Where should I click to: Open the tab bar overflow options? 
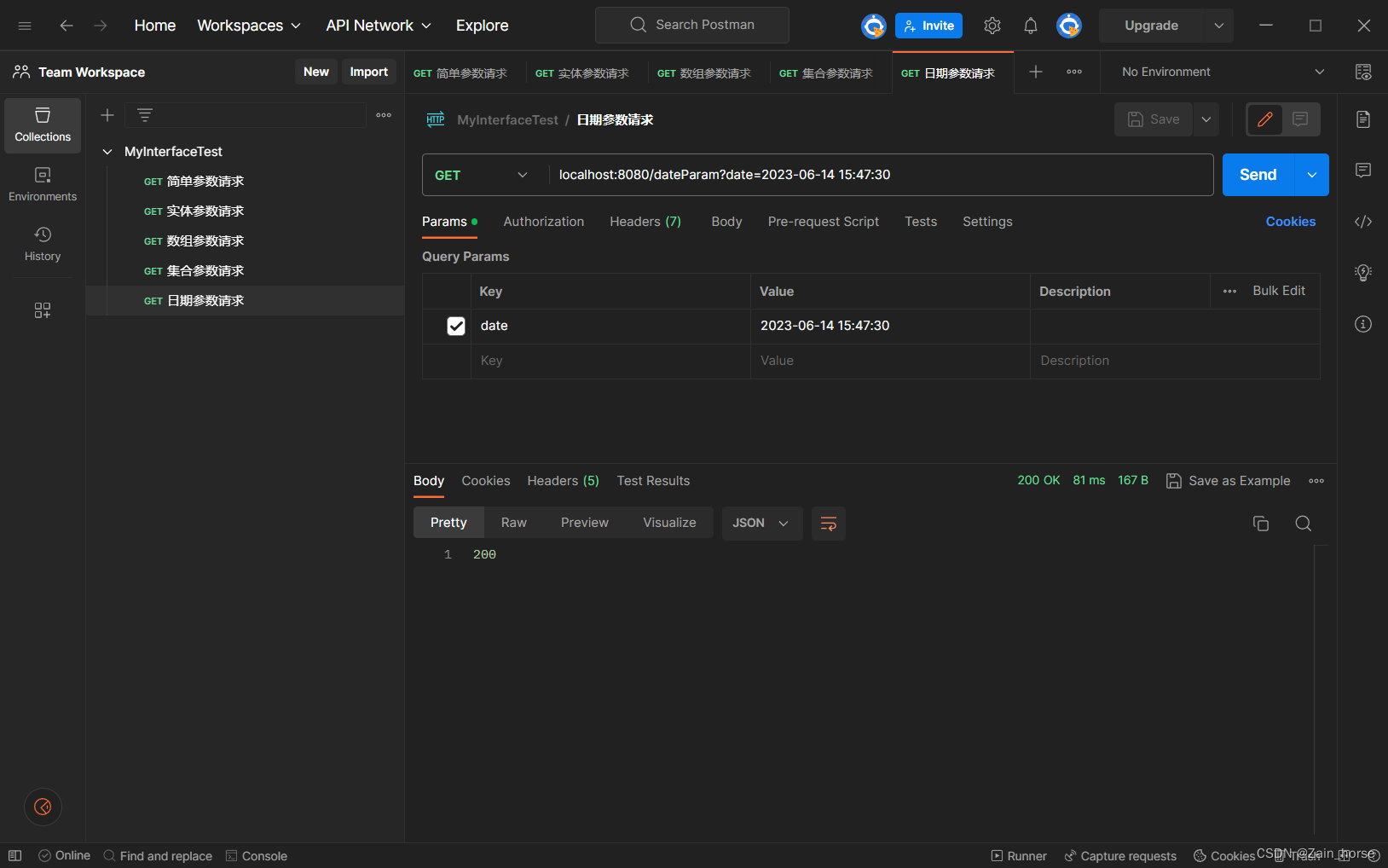[x=1074, y=72]
